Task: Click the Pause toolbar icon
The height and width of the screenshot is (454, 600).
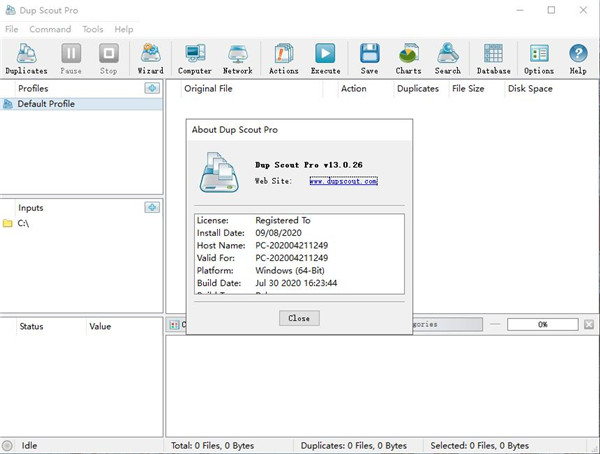Action: point(71,59)
